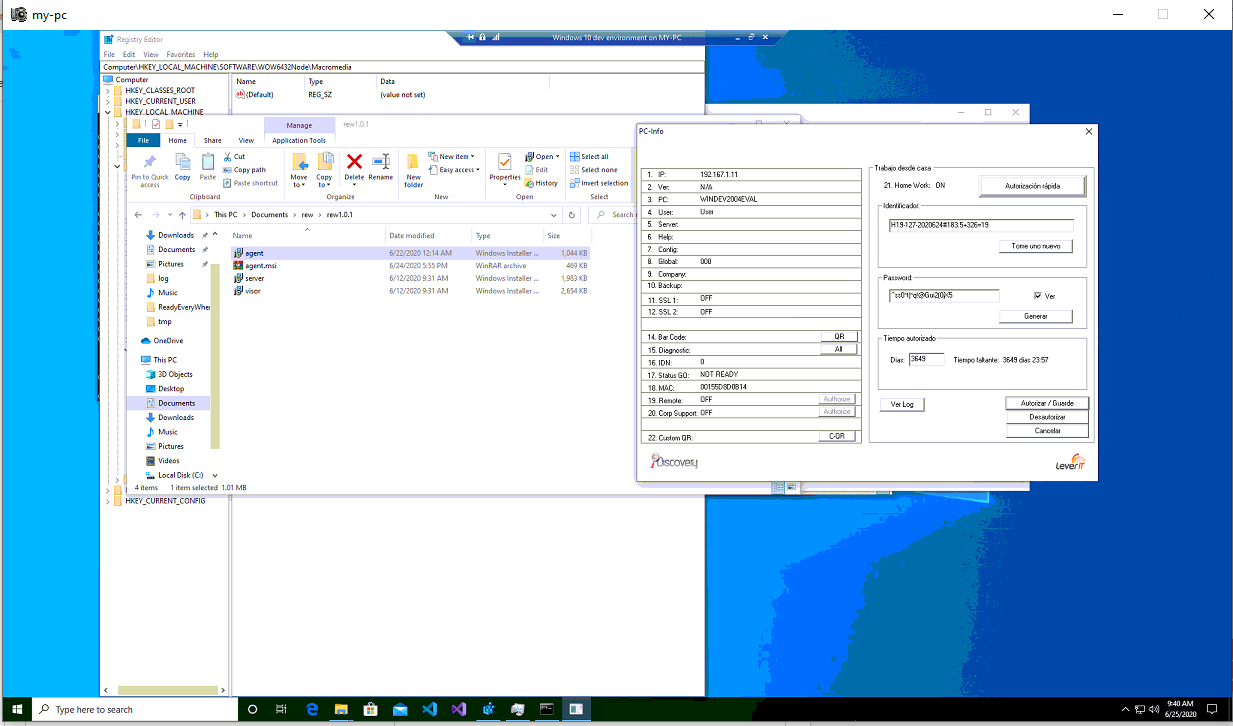
Task: Switch to the View ribbon tab
Action: tap(246, 141)
